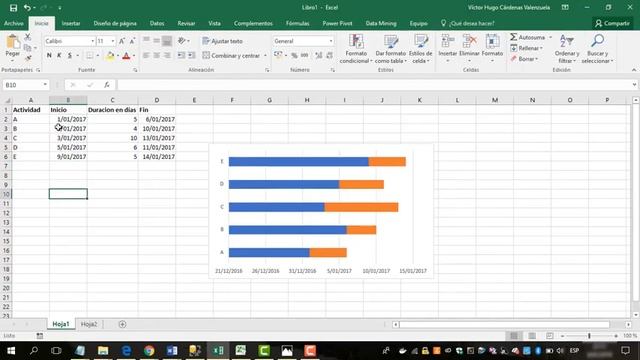Click the Orientation text angle icon

(182, 41)
